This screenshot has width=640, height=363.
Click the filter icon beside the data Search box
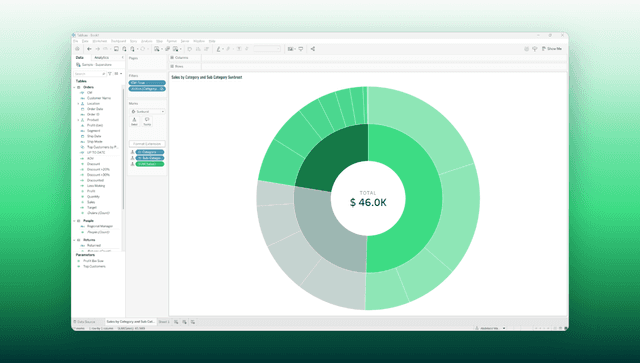click(110, 73)
